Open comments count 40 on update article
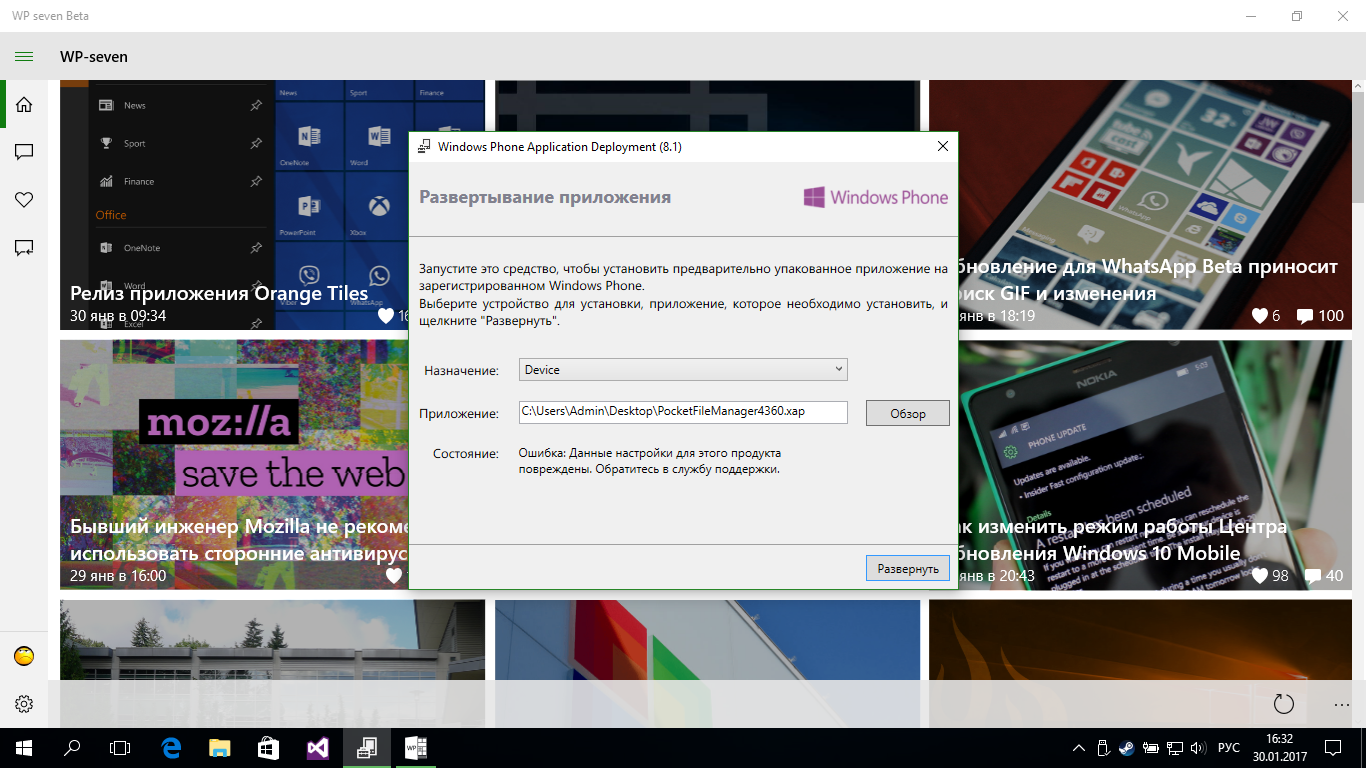 click(x=1324, y=576)
